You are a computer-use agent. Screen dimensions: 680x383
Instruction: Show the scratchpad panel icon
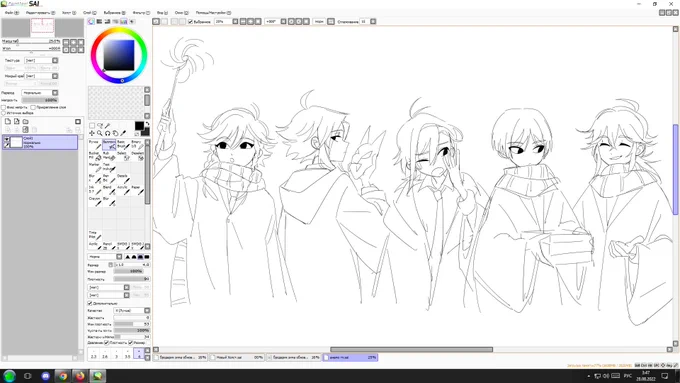pos(132,21)
